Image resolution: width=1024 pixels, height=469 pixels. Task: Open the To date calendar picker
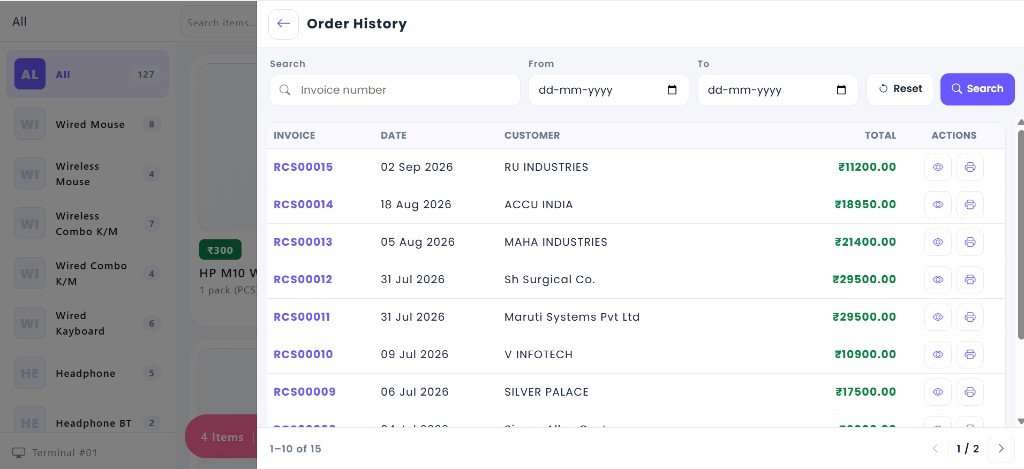click(x=841, y=90)
